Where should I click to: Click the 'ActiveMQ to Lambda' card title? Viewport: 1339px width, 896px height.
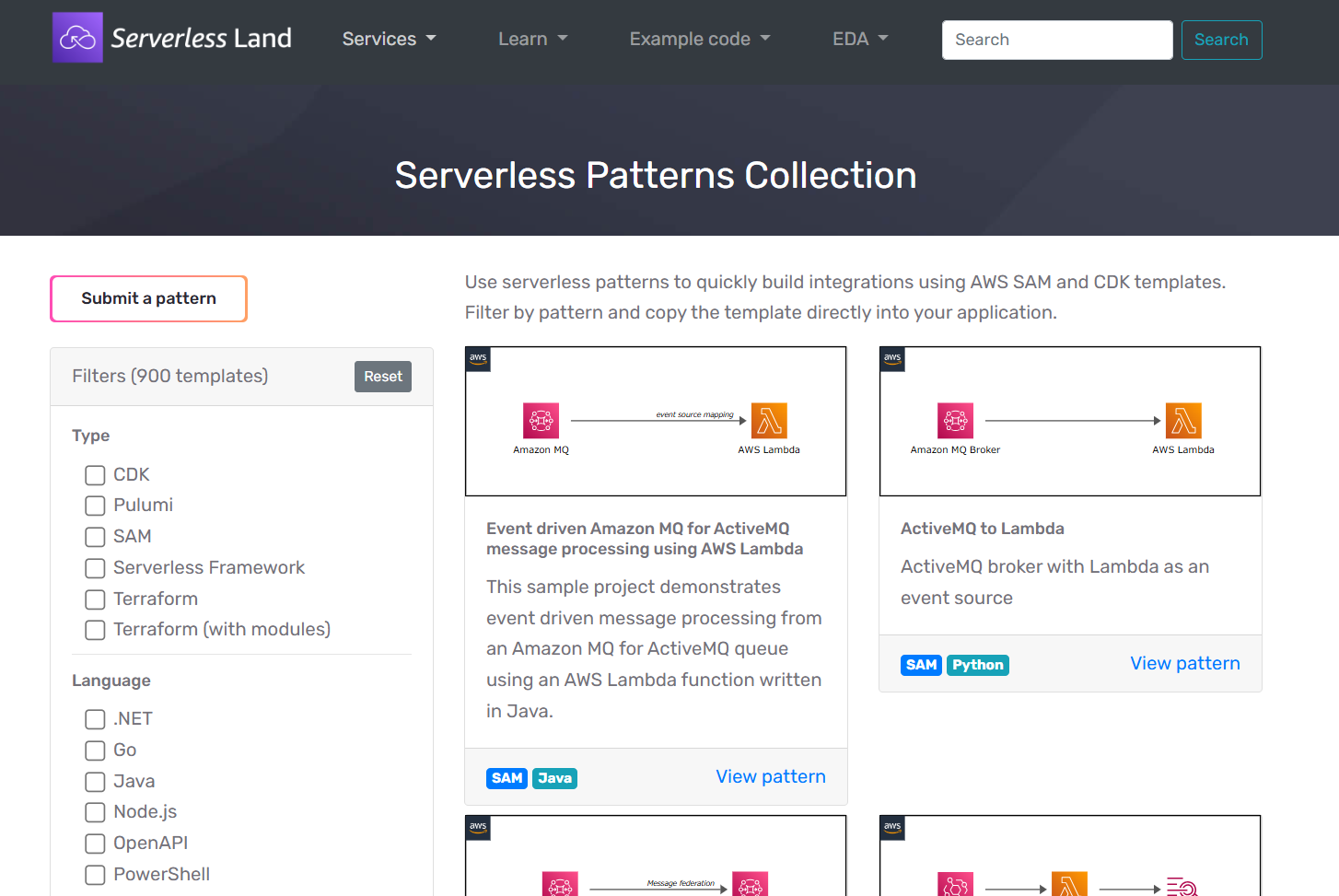(x=983, y=529)
